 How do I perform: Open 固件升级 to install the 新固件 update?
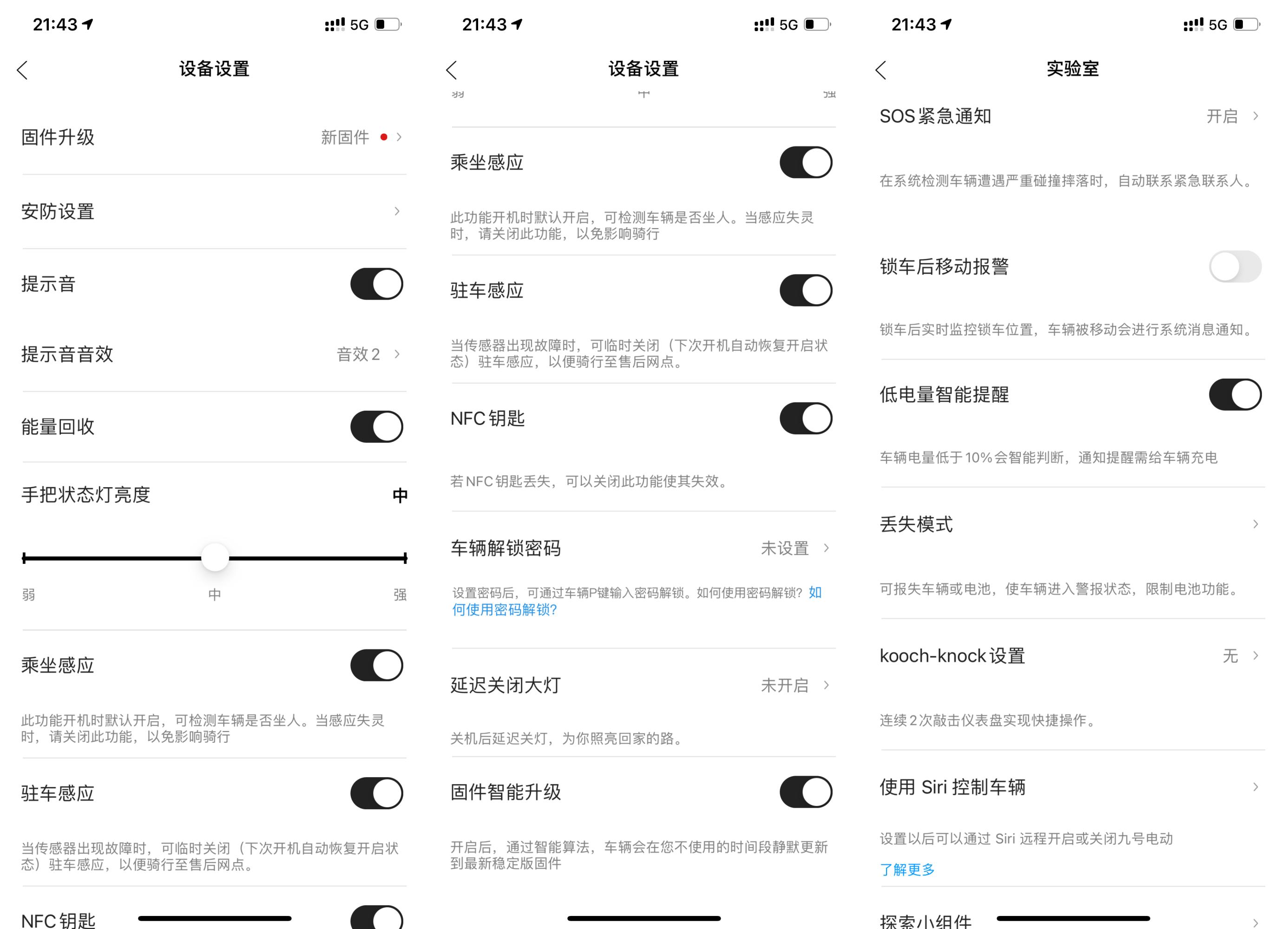215,136
